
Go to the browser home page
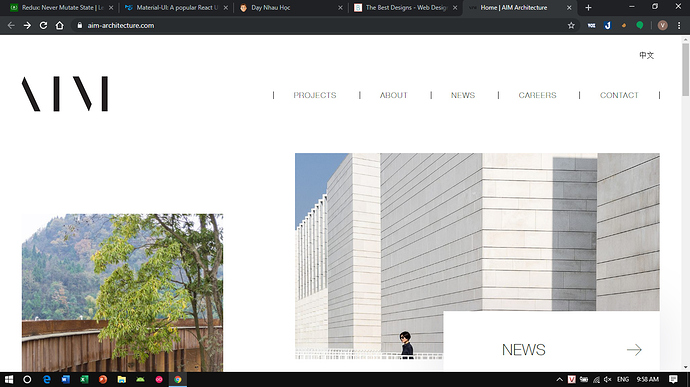click(x=59, y=26)
